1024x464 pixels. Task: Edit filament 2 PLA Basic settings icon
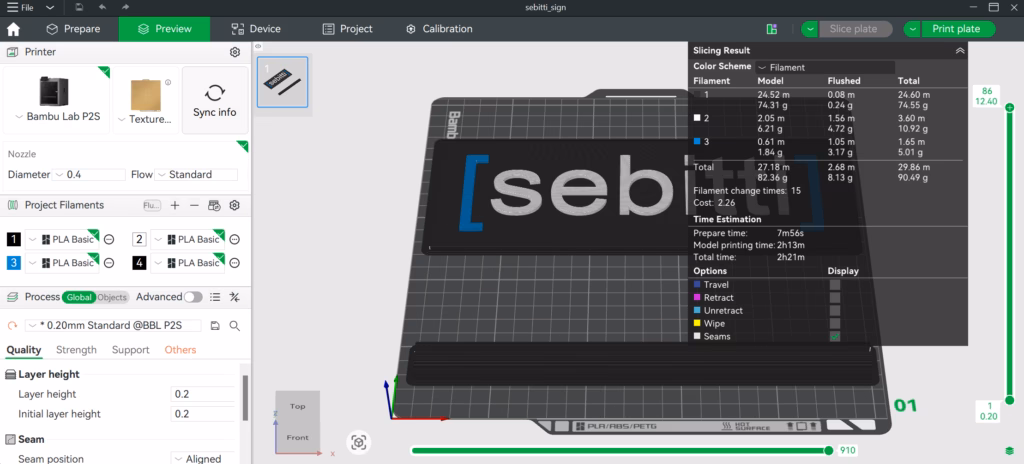click(235, 239)
